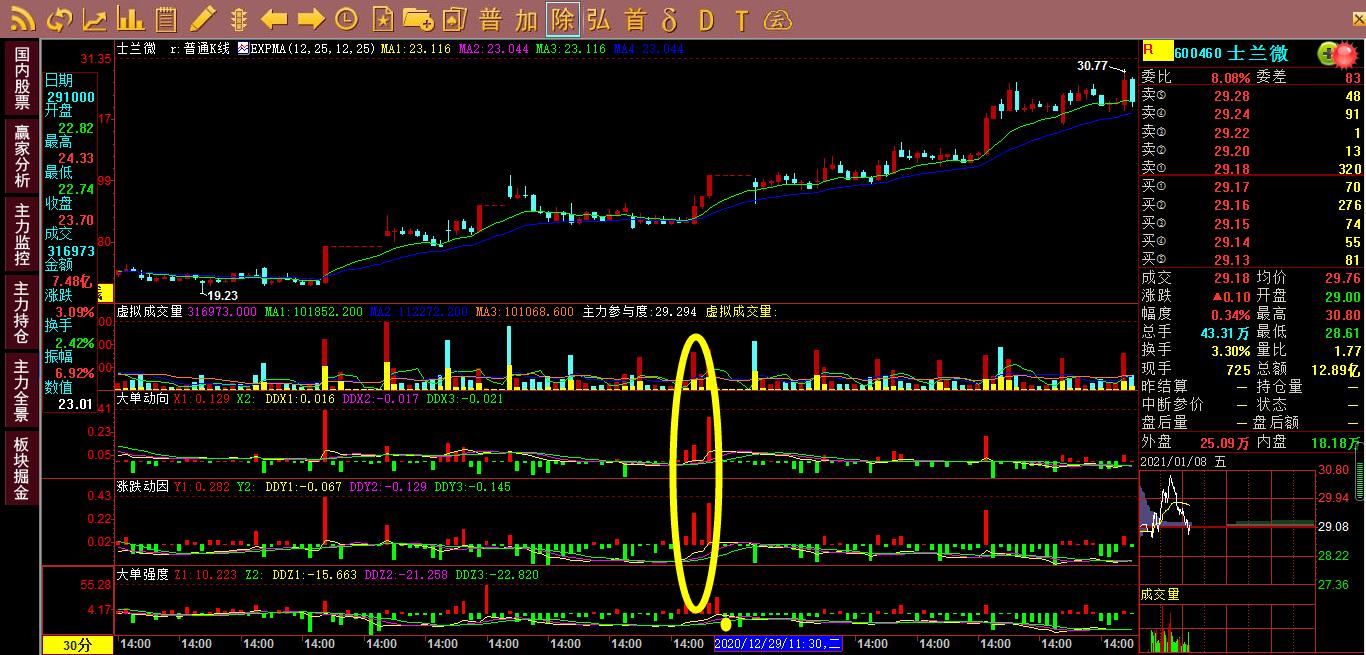Open the 云 cloud icon
The width and height of the screenshot is (1366, 655).
point(778,18)
